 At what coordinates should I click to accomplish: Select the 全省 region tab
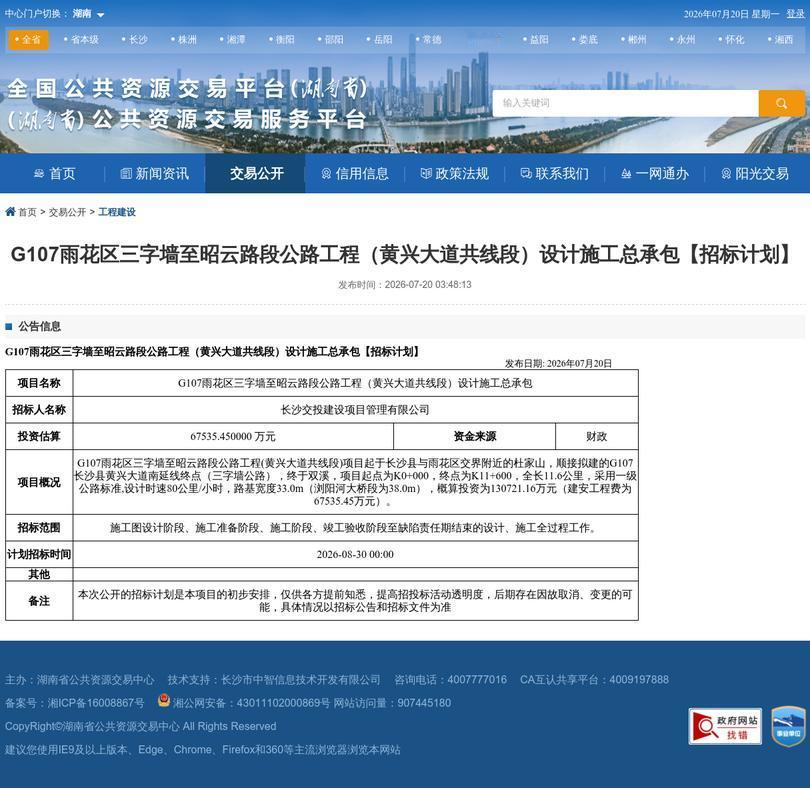28,40
